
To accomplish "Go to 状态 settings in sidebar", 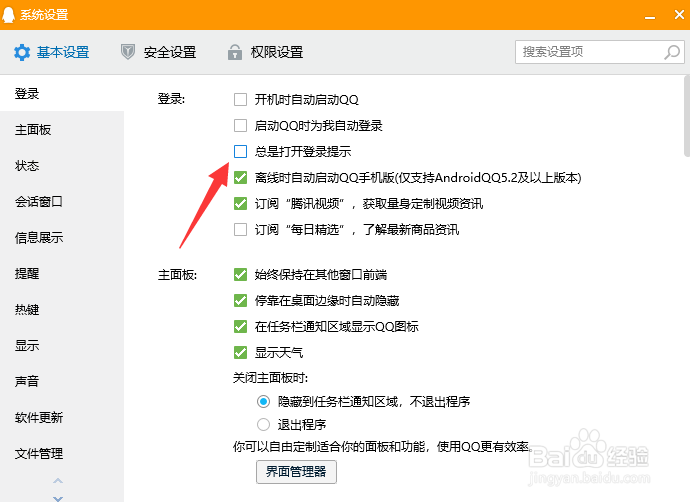I will pos(62,166).
